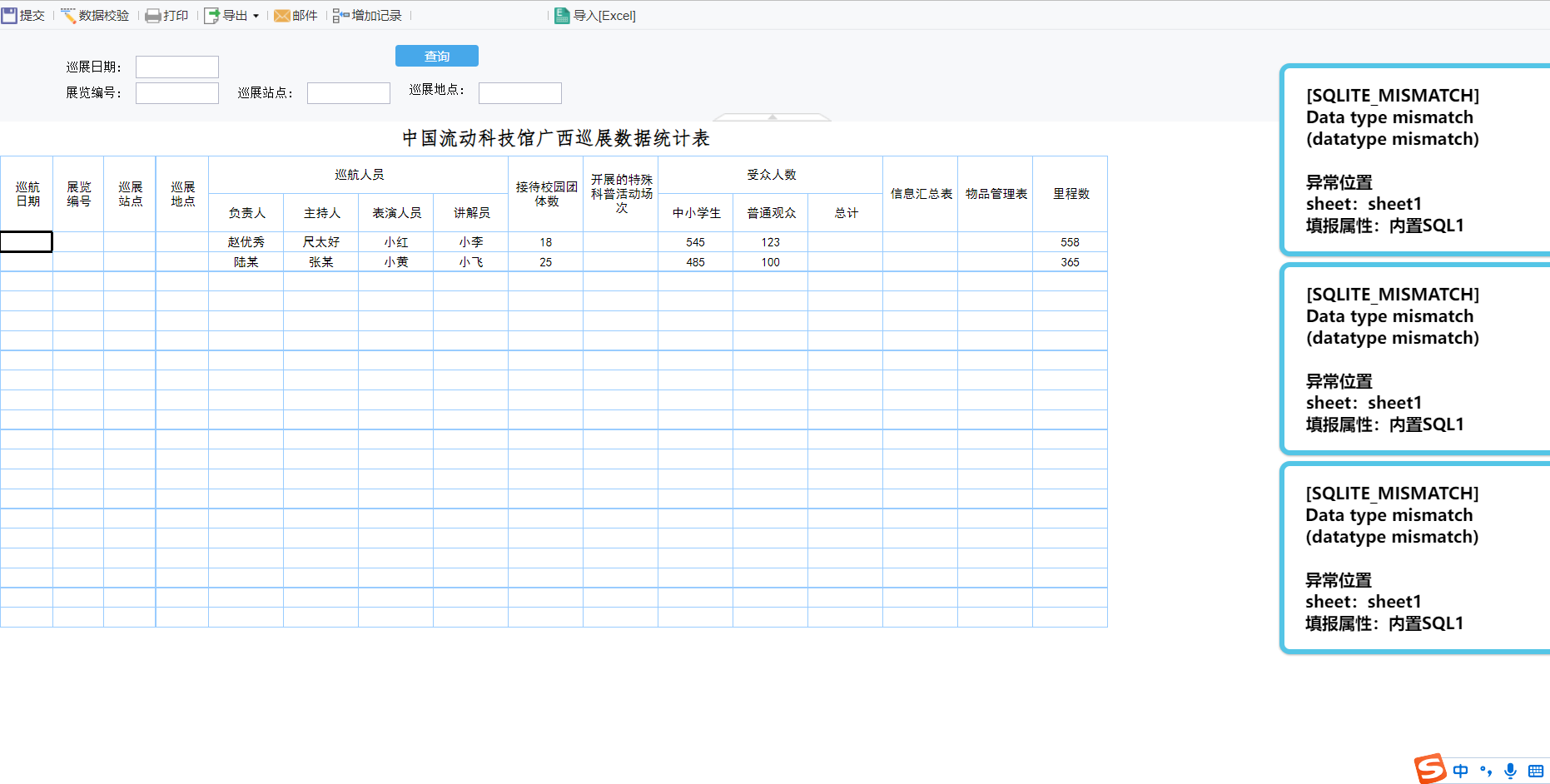The width and height of the screenshot is (1550, 784).
Task: Select the cell with value 365
Action: (1071, 262)
